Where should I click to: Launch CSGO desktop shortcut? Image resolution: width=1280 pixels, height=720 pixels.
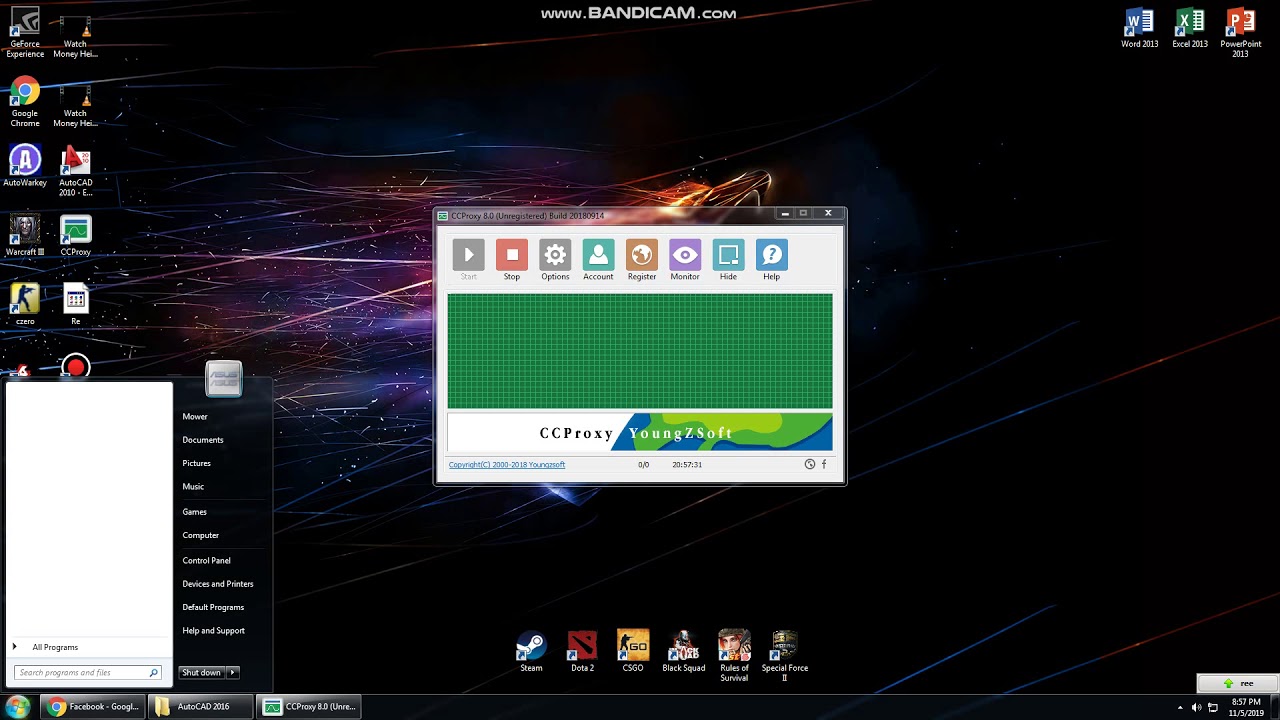point(633,651)
